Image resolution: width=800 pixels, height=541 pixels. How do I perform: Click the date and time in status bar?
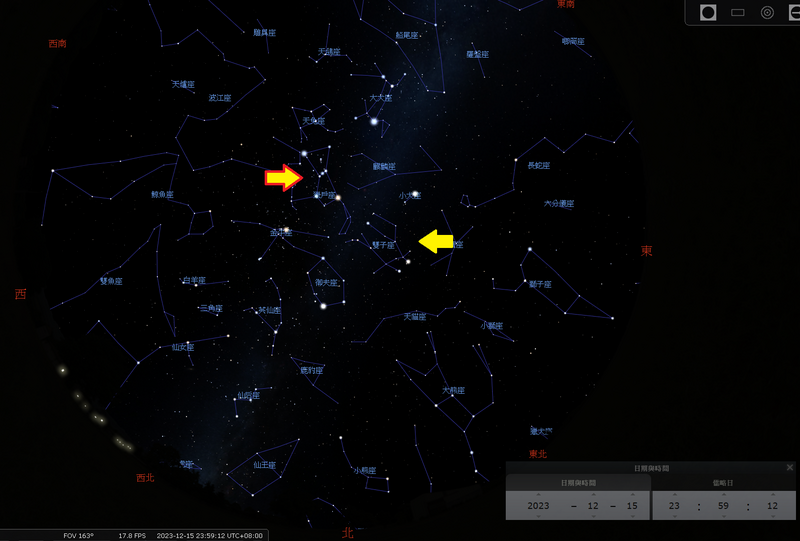[209, 535]
